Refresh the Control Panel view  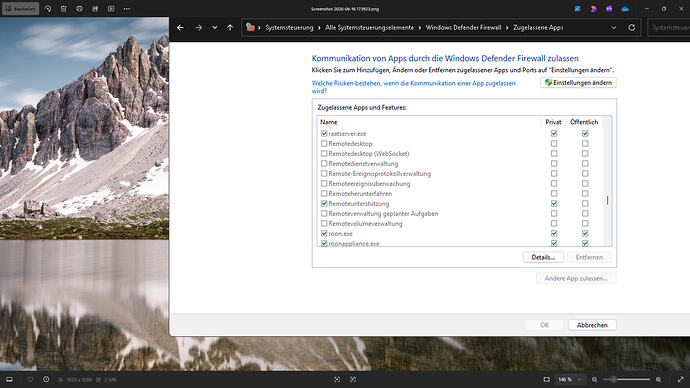point(632,28)
